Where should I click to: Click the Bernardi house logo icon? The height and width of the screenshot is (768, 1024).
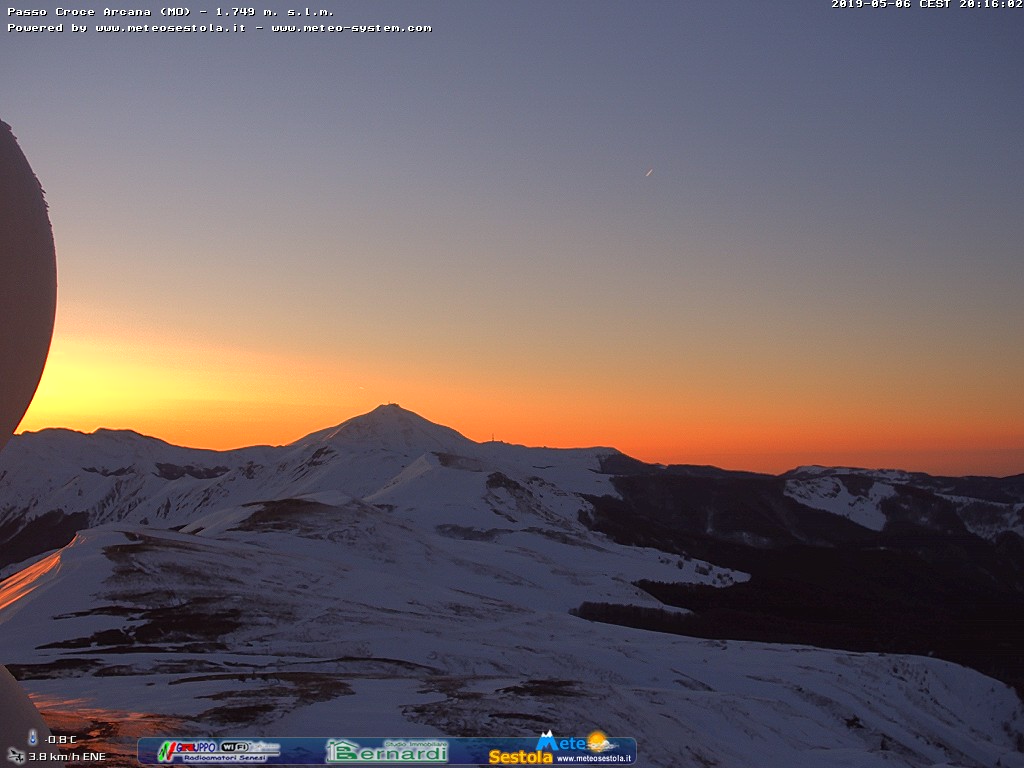tap(342, 750)
